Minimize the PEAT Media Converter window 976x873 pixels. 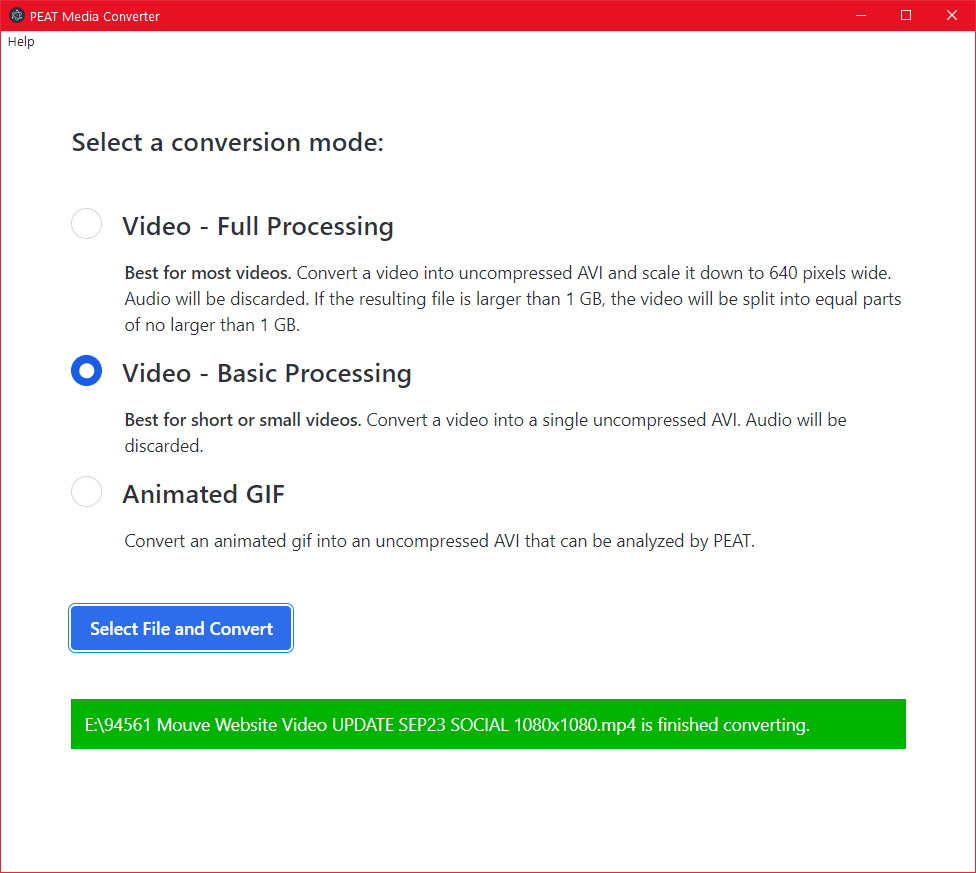coord(861,15)
